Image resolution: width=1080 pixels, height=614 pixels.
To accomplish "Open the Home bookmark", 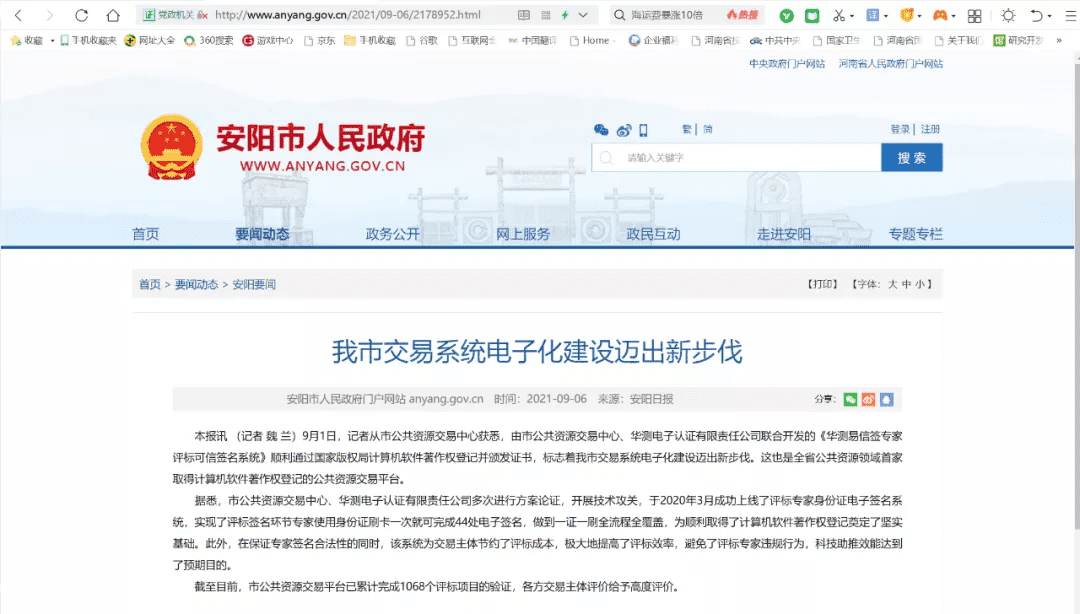I will tap(590, 41).
